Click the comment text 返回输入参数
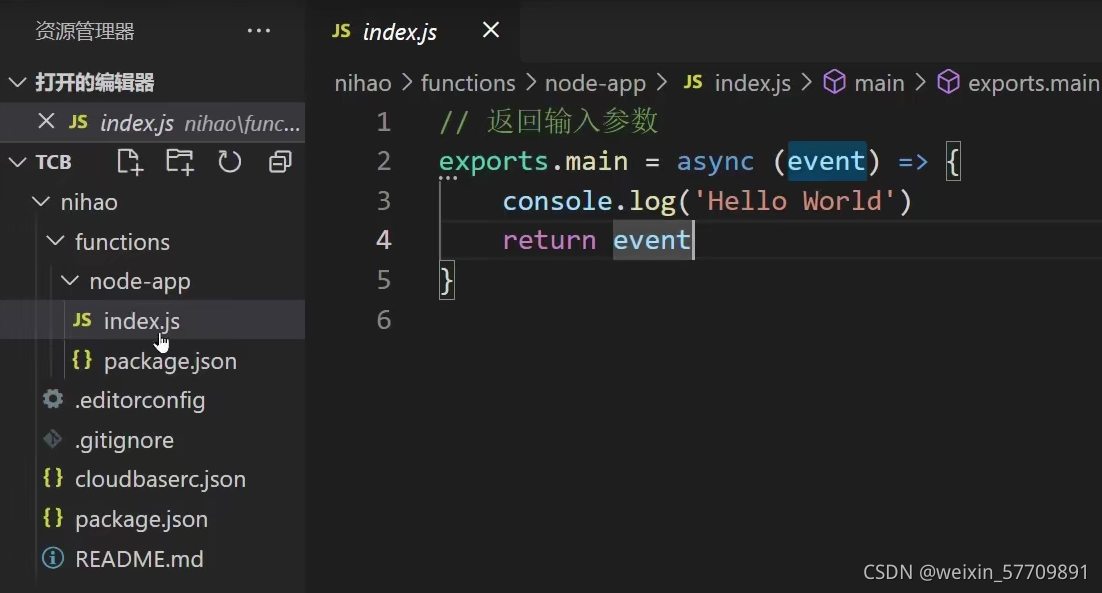 click(572, 122)
